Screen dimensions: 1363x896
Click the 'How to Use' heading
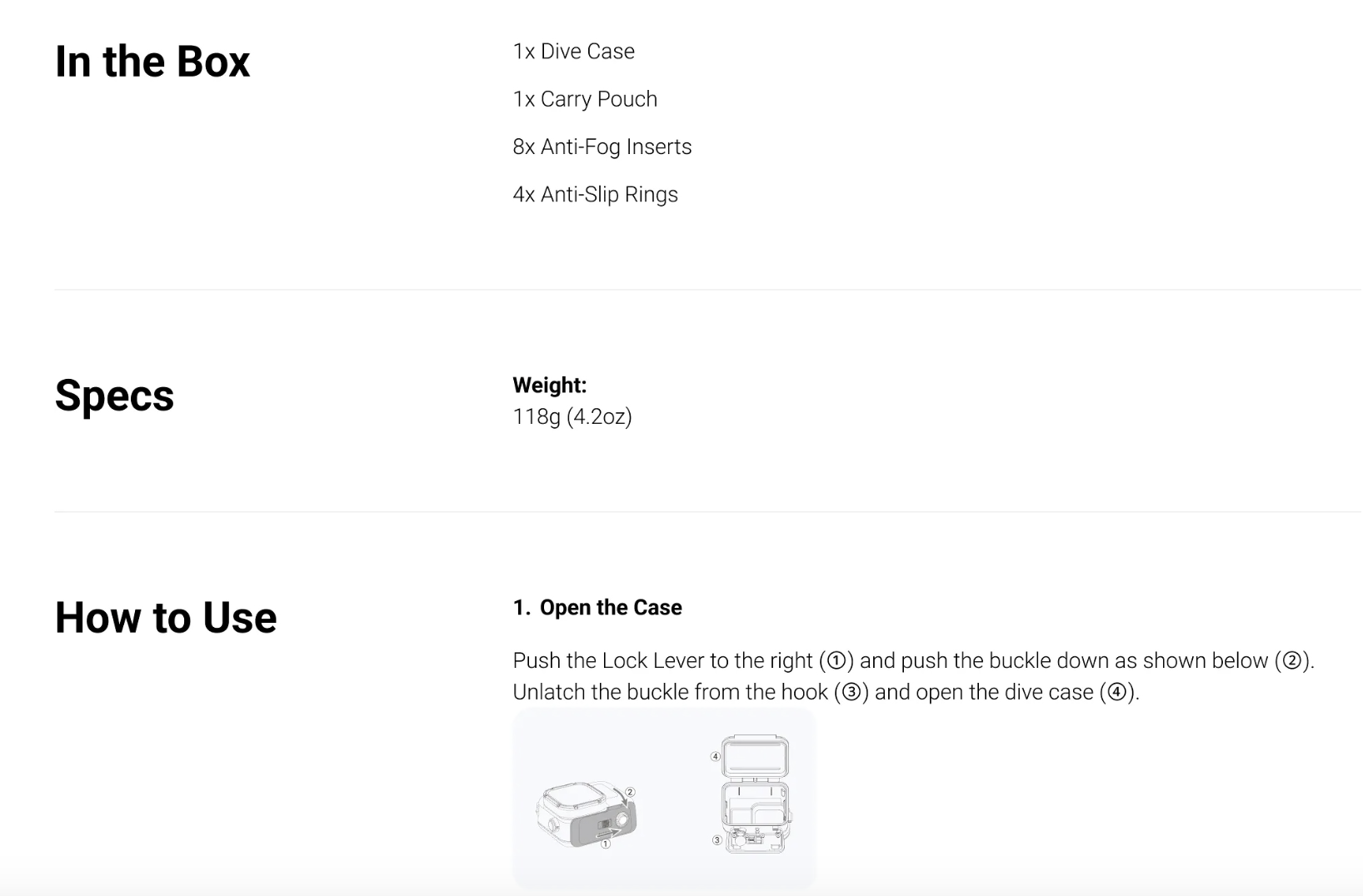pyautogui.click(x=166, y=618)
